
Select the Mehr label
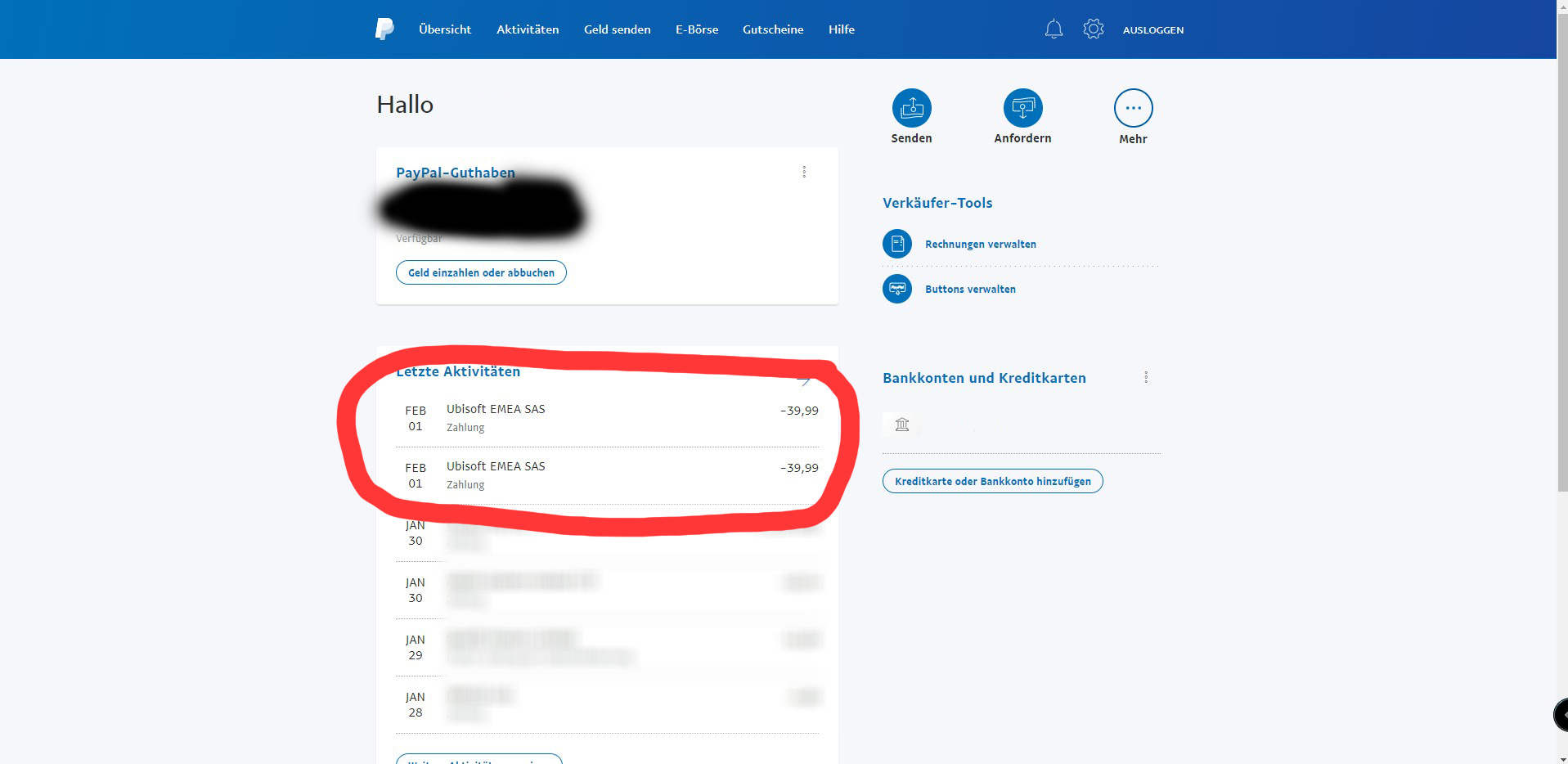[x=1133, y=139]
